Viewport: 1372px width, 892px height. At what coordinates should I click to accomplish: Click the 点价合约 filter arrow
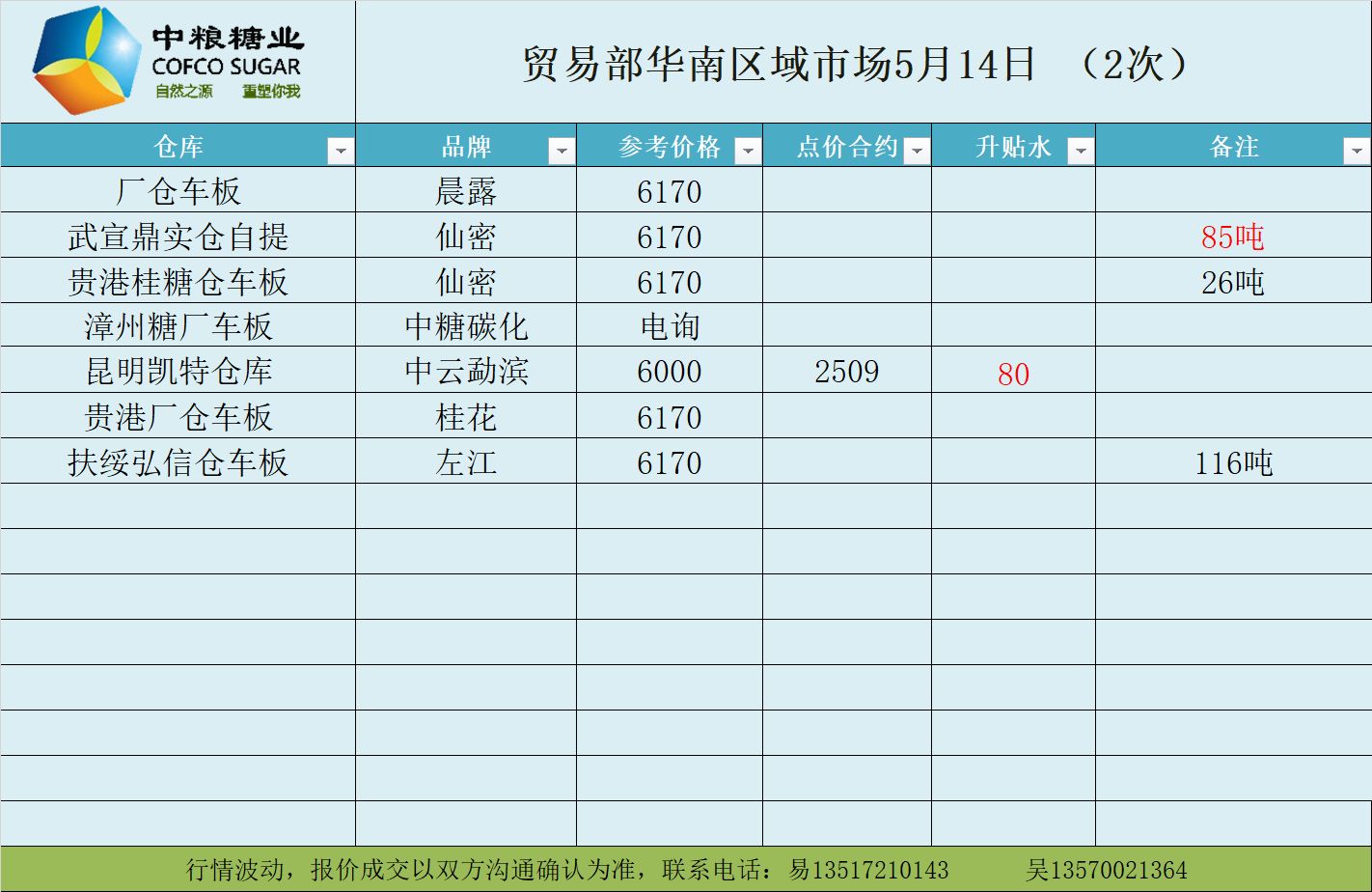pyautogui.click(x=917, y=151)
